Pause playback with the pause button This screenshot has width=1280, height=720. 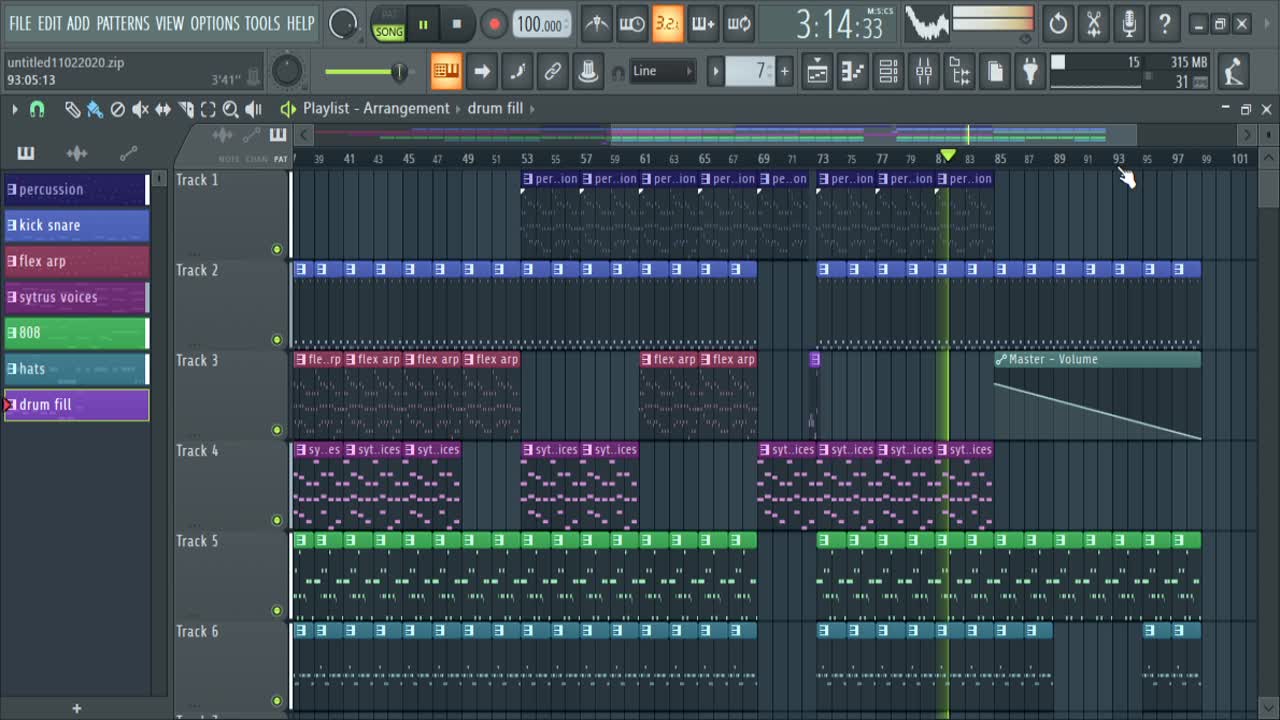click(x=423, y=24)
